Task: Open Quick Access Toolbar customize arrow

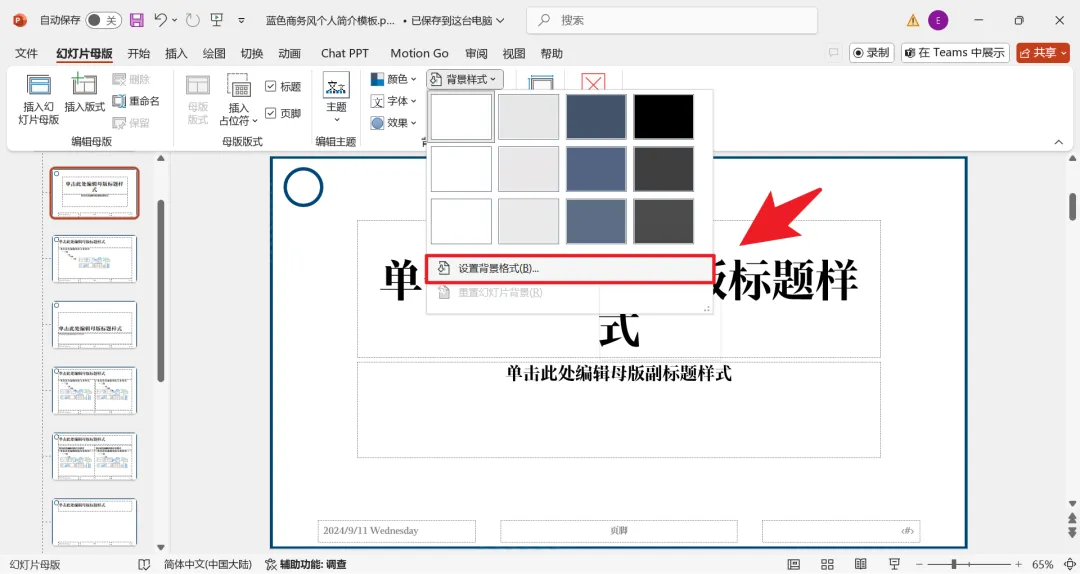Action: pyautogui.click(x=242, y=21)
